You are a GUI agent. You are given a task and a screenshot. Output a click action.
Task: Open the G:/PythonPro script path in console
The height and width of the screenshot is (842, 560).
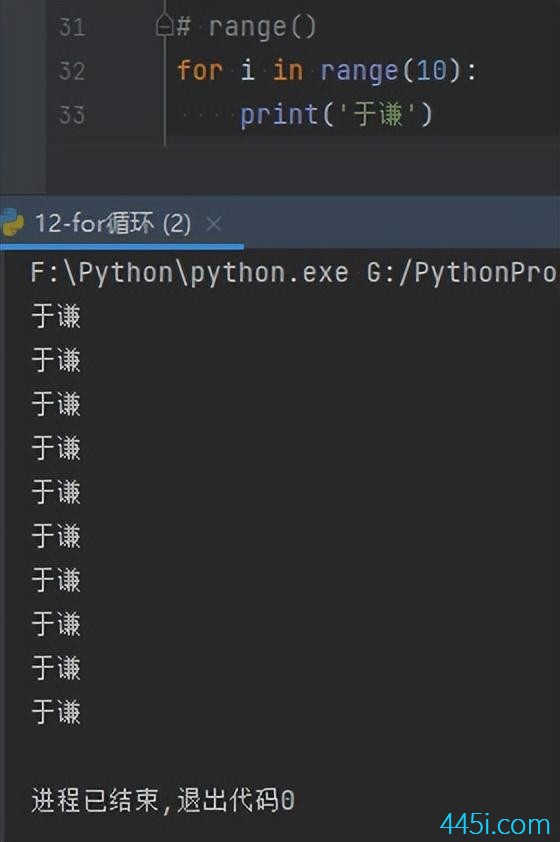click(462, 273)
